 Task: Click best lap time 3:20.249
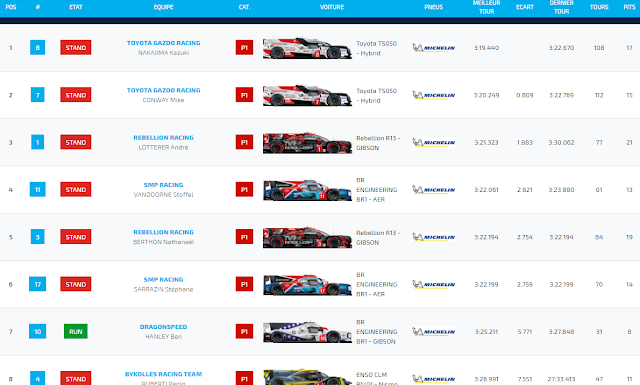[x=486, y=95]
